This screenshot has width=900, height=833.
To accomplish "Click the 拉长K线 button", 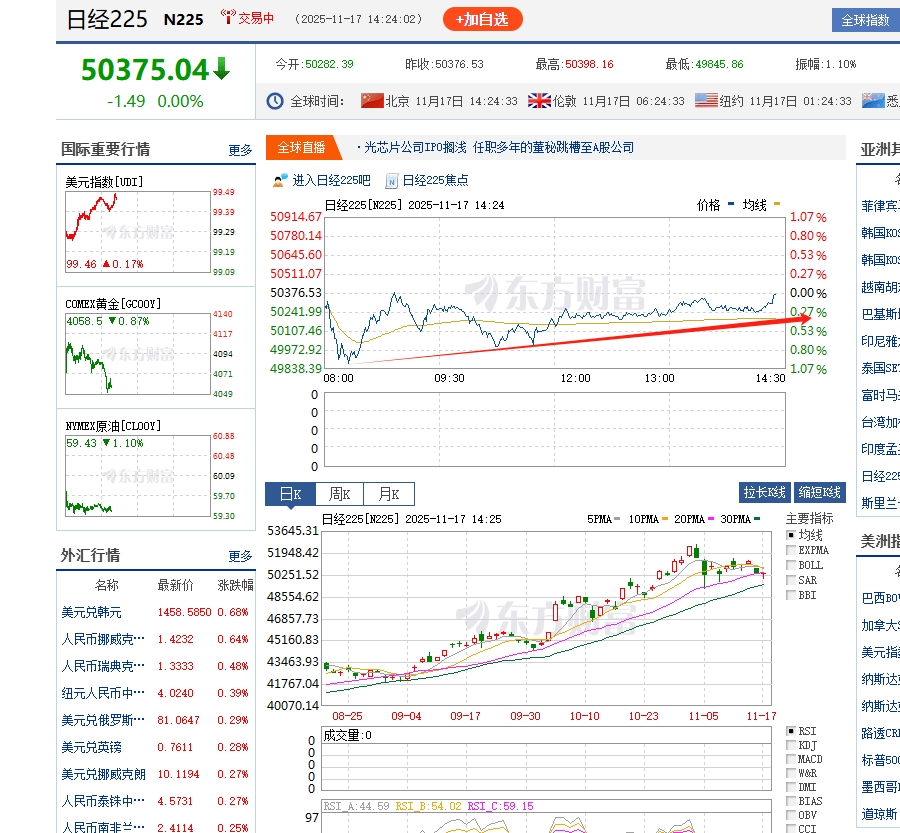I will pyautogui.click(x=764, y=492).
